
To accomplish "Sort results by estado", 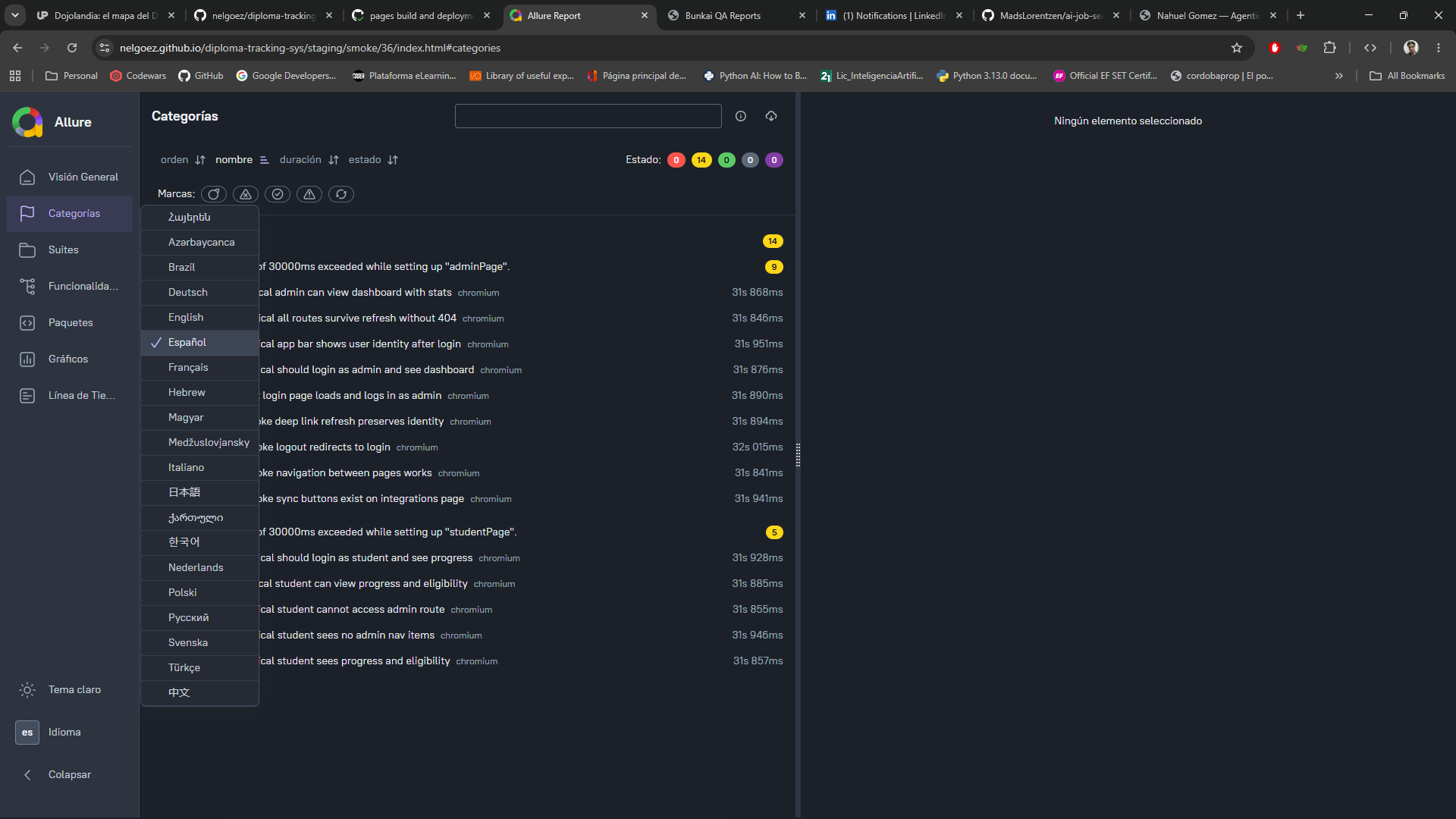I will [x=373, y=160].
